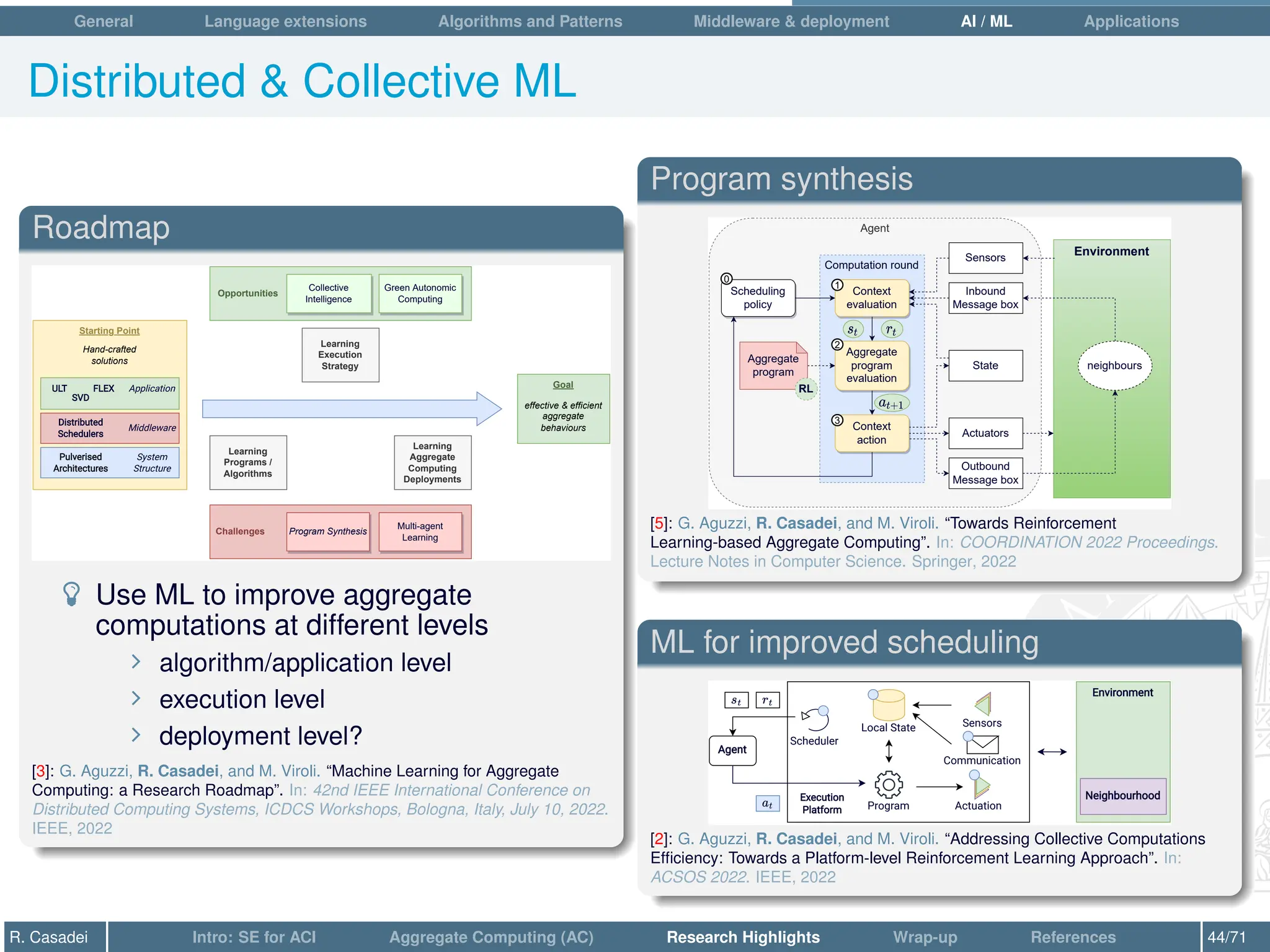
Task: Click the Local State database cylinder icon
Action: click(888, 705)
